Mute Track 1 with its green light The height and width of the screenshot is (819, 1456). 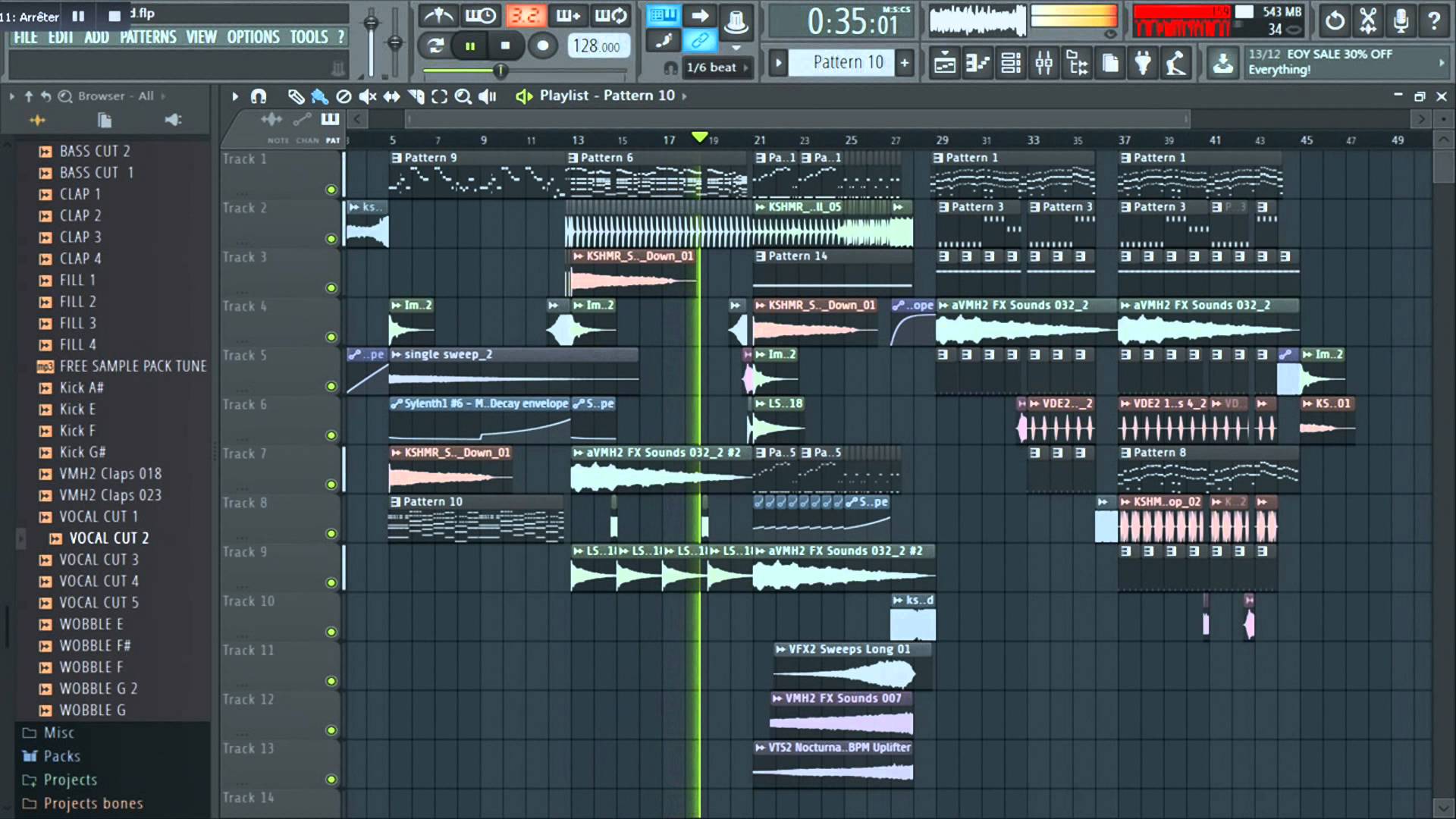pyautogui.click(x=331, y=190)
